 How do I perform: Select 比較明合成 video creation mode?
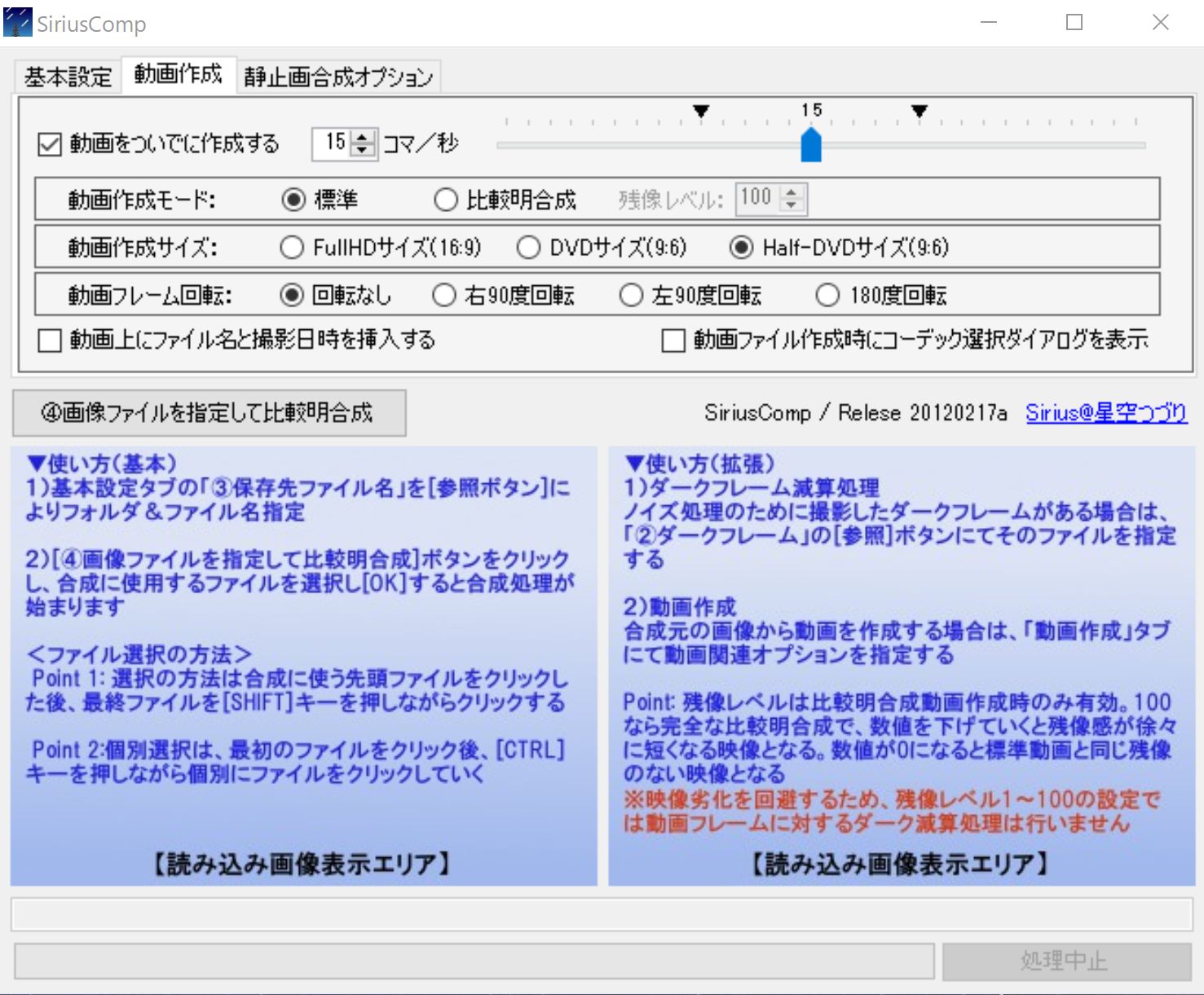click(x=446, y=200)
